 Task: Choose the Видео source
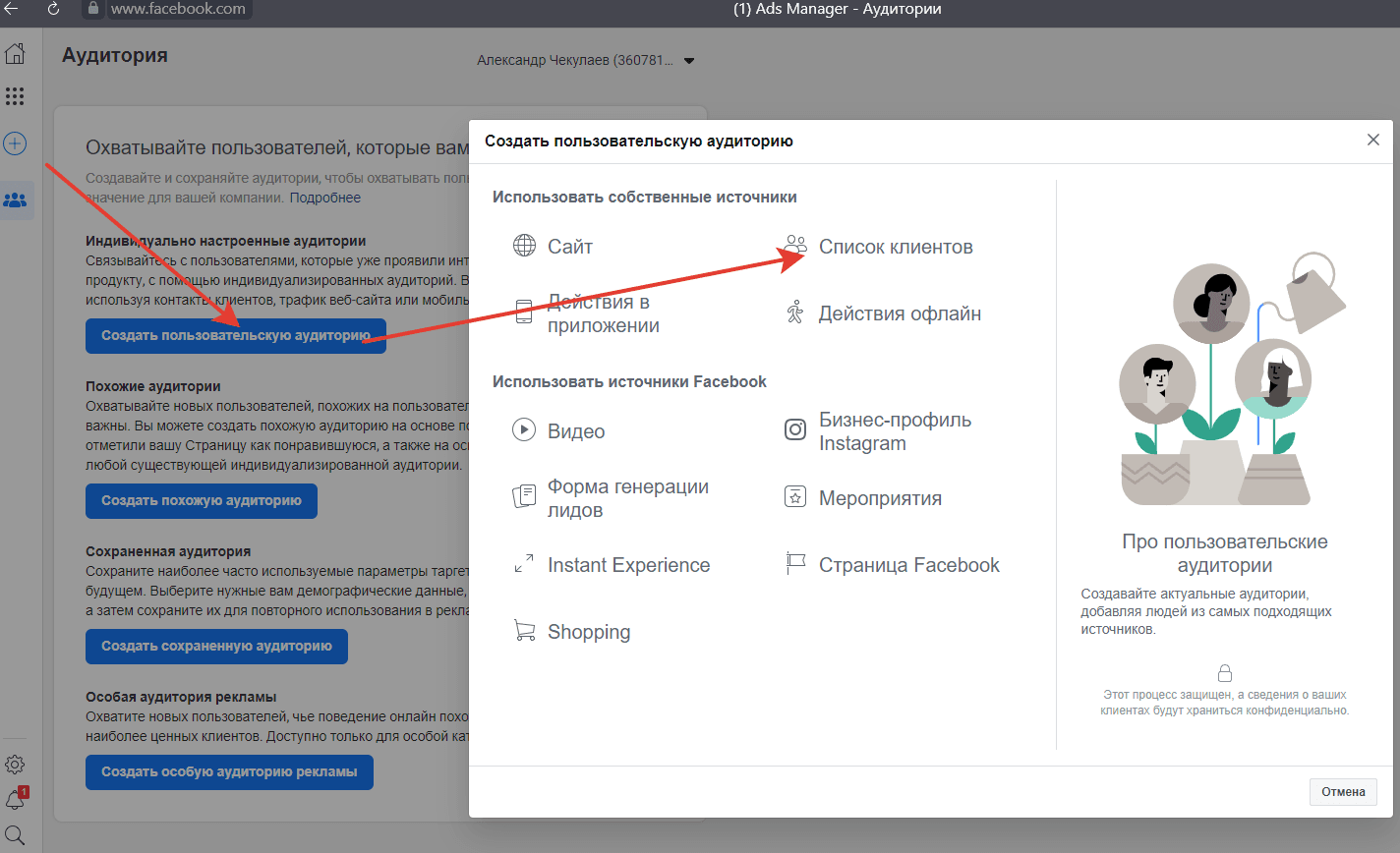coord(576,431)
